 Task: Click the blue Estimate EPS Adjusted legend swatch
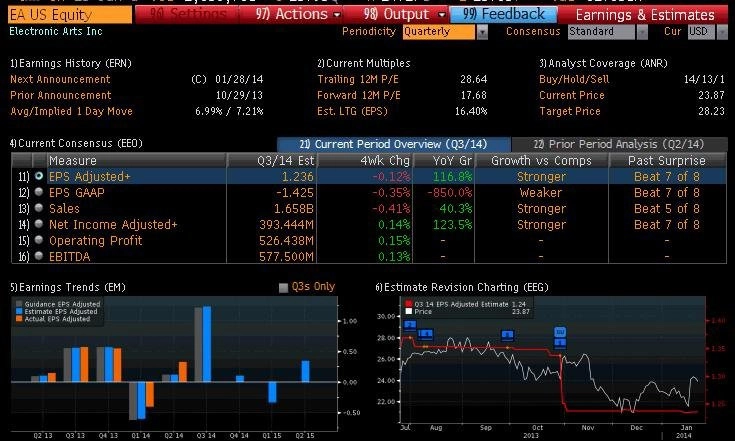click(x=19, y=311)
